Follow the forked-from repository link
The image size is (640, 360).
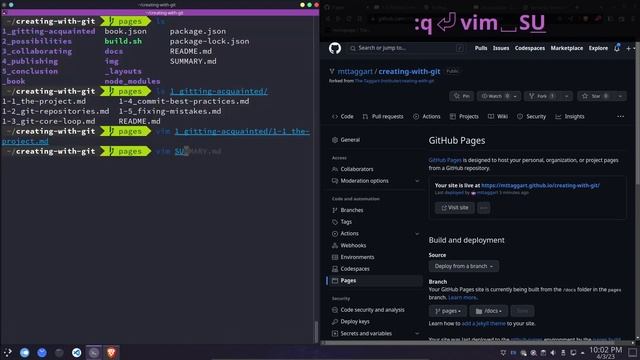394,81
